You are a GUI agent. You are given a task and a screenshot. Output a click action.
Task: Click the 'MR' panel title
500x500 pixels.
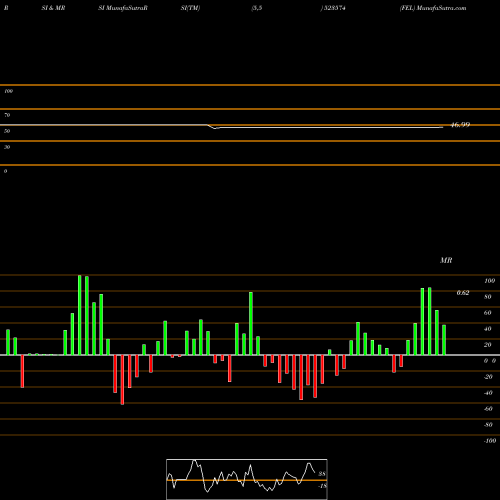[446, 260]
